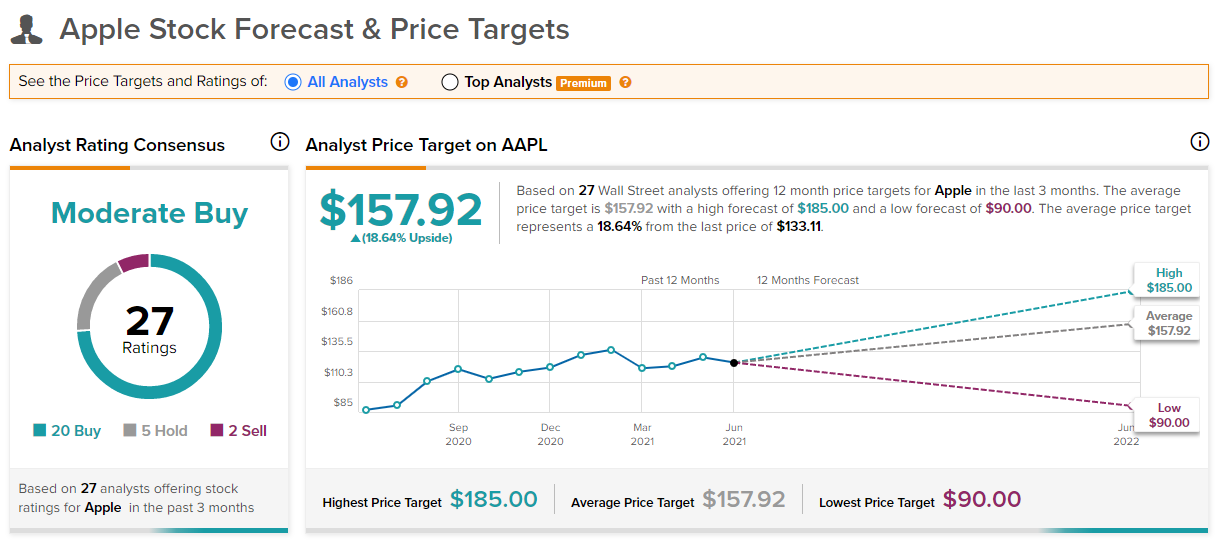1216x545 pixels.
Task: Click the $160.8 y-axis label
Action: coord(337,311)
